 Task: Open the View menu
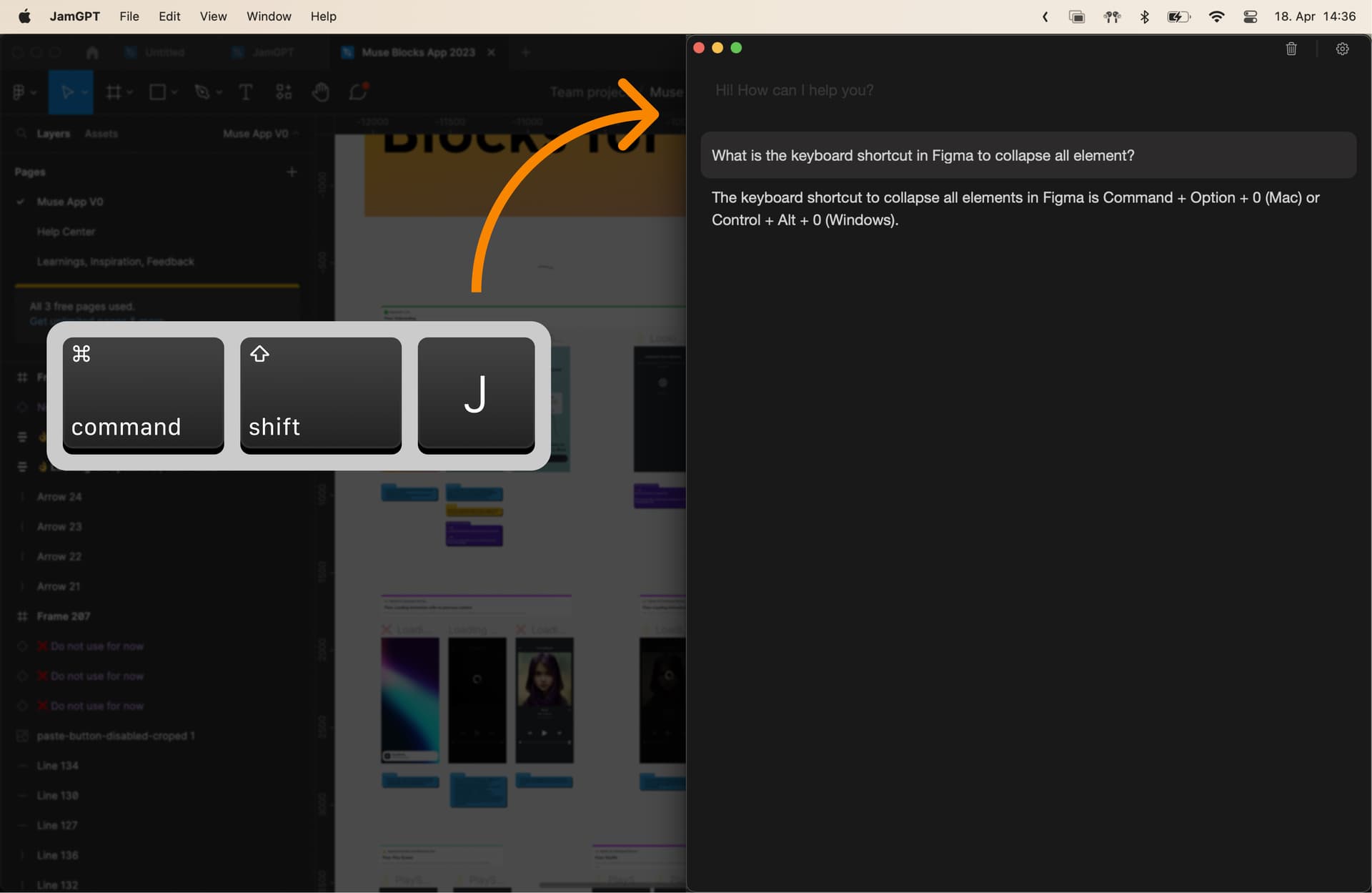[213, 16]
